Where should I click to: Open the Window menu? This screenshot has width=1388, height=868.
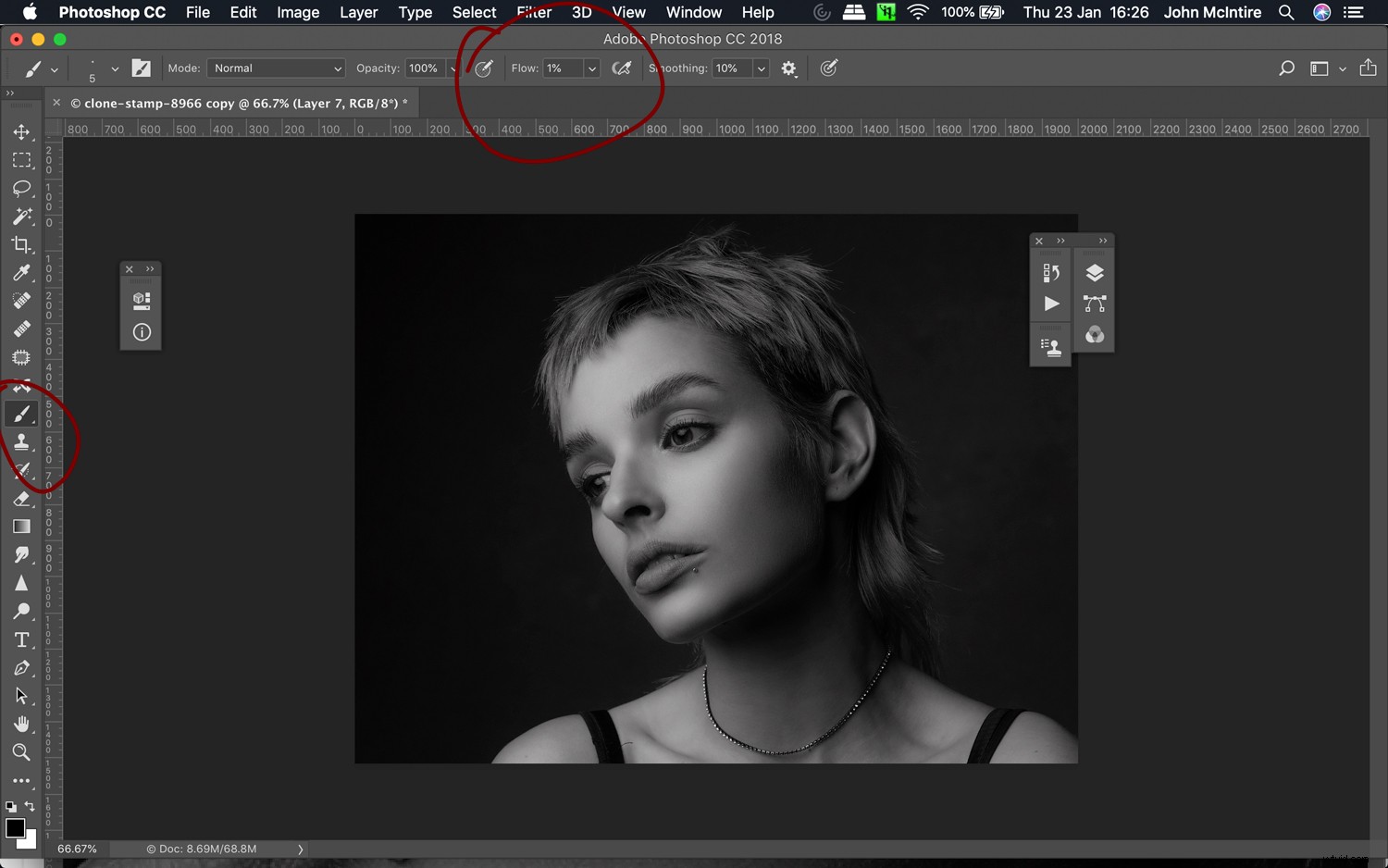click(694, 12)
